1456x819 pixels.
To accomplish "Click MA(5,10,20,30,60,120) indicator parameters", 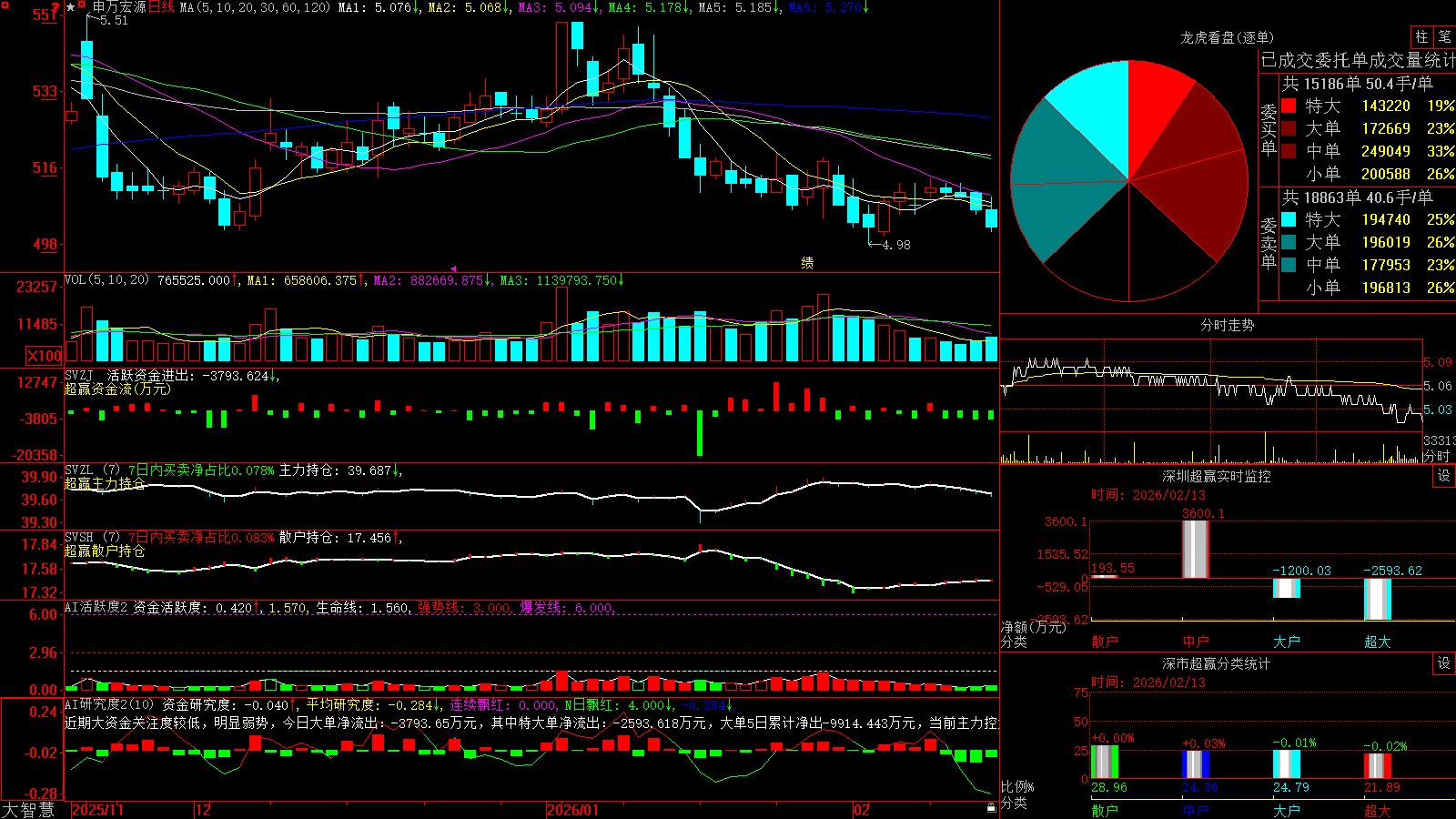I will (x=255, y=7).
